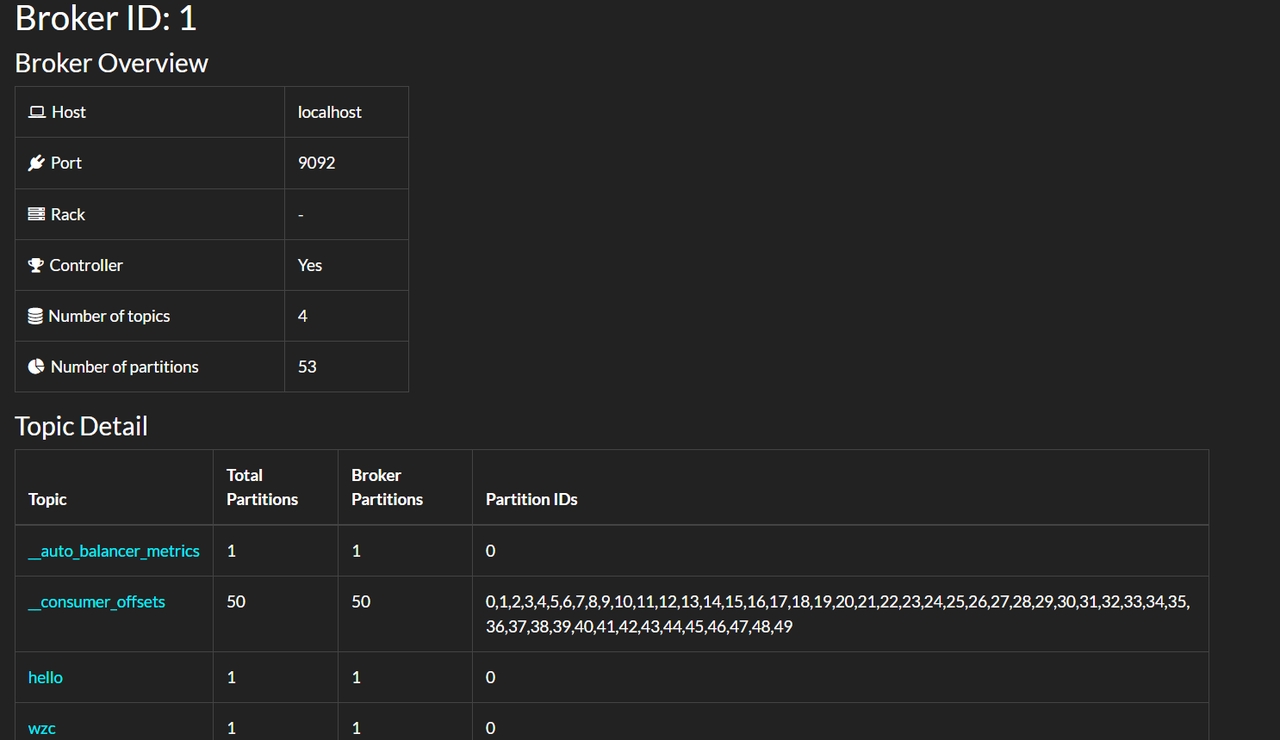Click the server icon beside Rack
Viewport: 1280px width, 740px height.
click(x=37, y=214)
